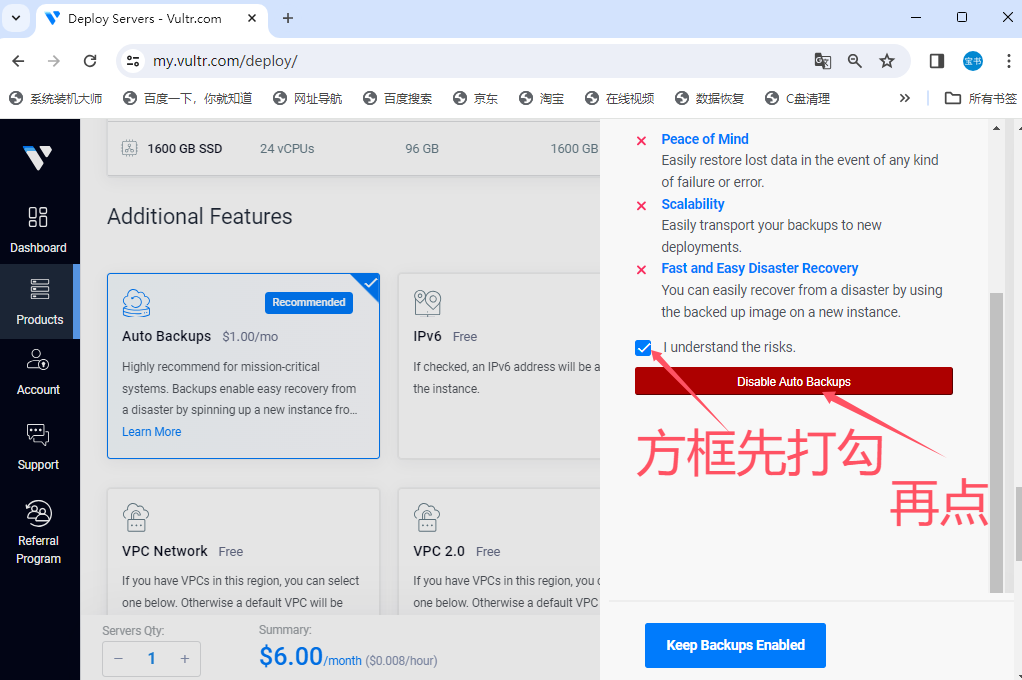Toggle the IPv6 feature card
This screenshot has height=680, width=1022.
click(x=500, y=366)
